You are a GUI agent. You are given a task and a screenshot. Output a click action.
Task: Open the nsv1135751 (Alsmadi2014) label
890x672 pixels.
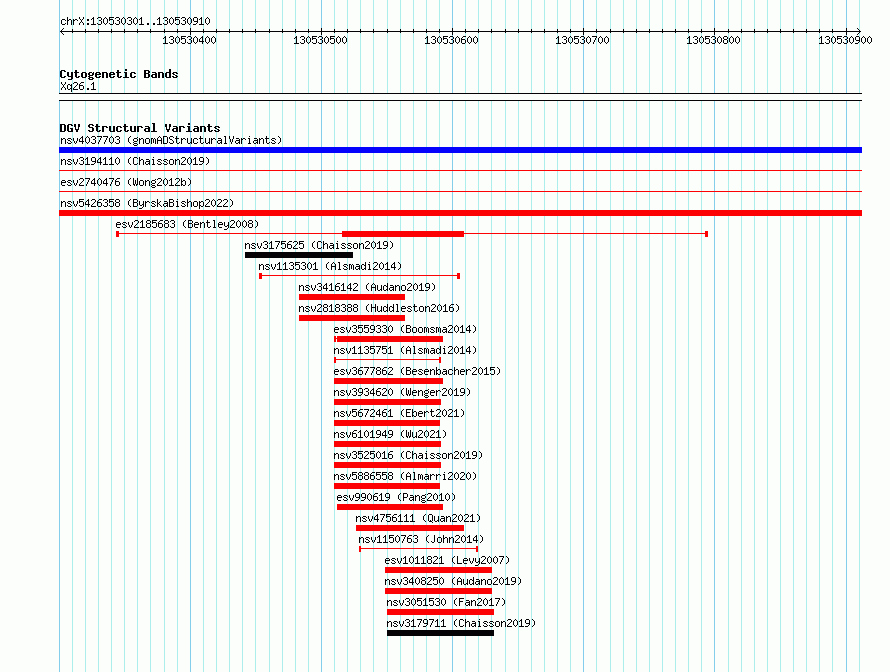(x=405, y=350)
